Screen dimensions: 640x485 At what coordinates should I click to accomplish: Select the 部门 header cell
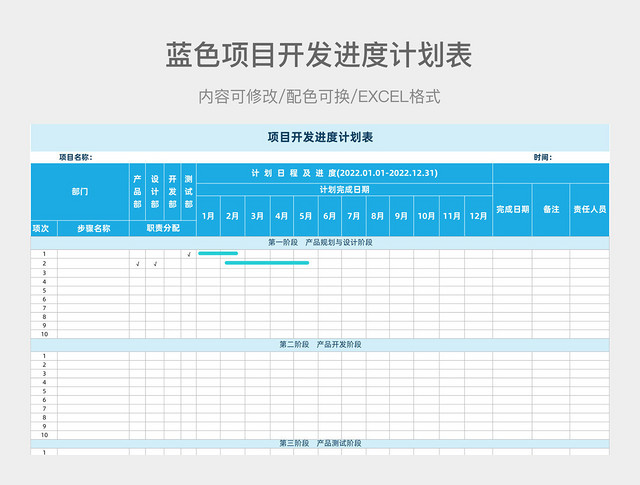[x=80, y=191]
